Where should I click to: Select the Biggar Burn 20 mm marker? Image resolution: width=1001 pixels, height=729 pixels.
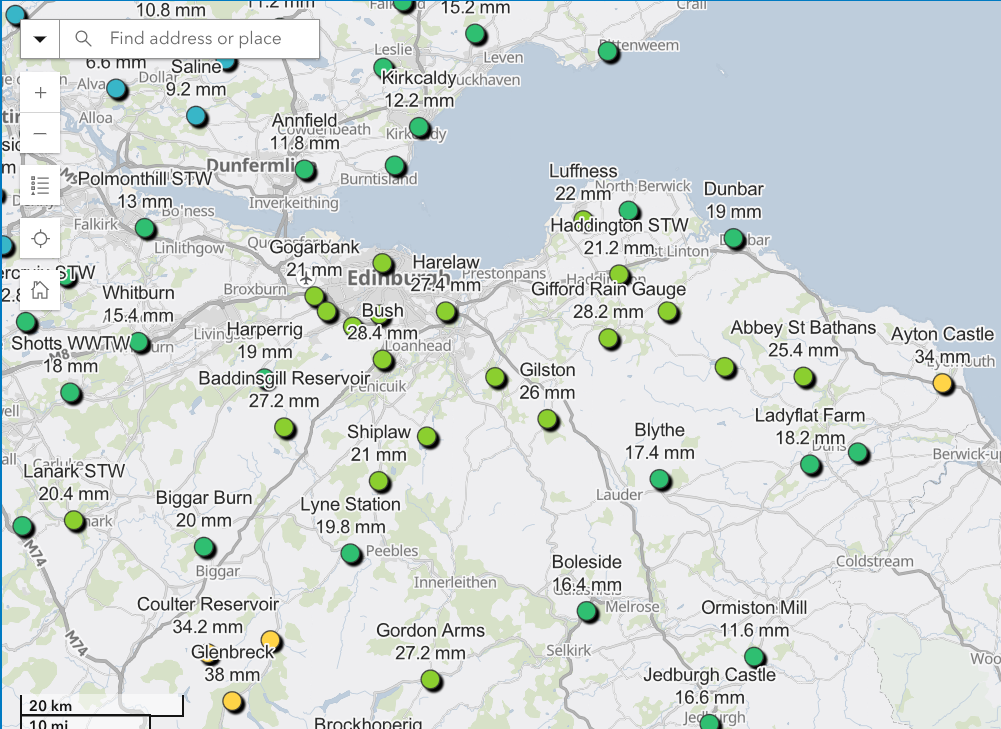coord(204,547)
